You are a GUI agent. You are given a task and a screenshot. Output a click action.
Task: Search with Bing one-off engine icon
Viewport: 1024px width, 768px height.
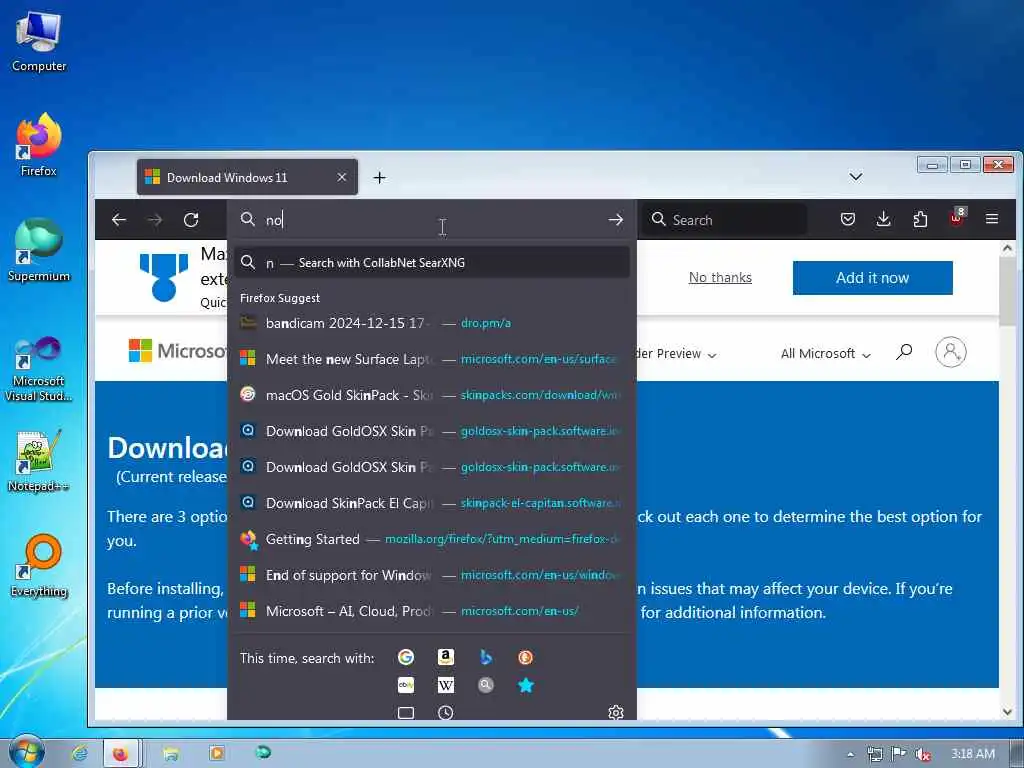tap(485, 657)
